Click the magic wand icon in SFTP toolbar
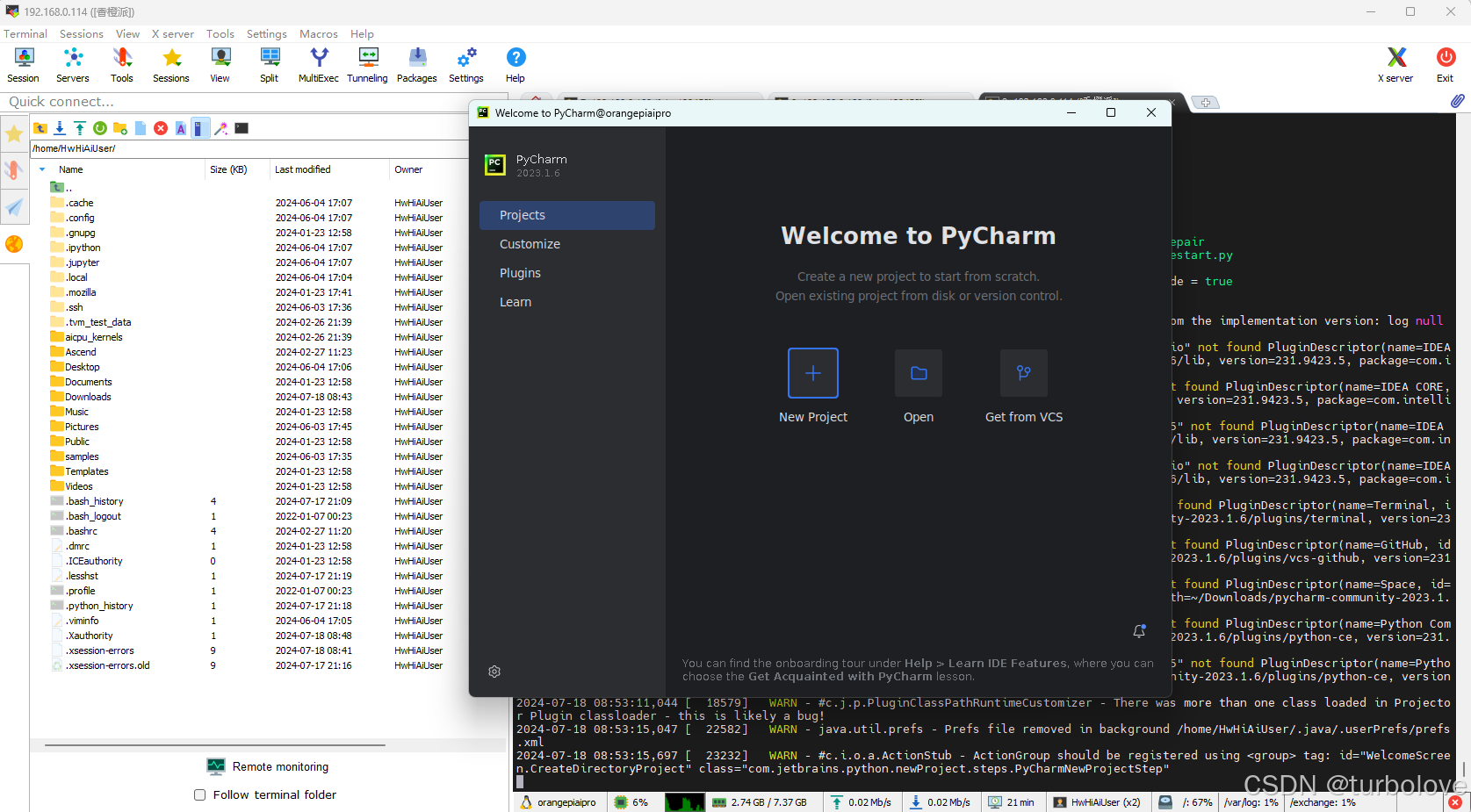The height and width of the screenshot is (812, 1471). pyautogui.click(x=221, y=128)
